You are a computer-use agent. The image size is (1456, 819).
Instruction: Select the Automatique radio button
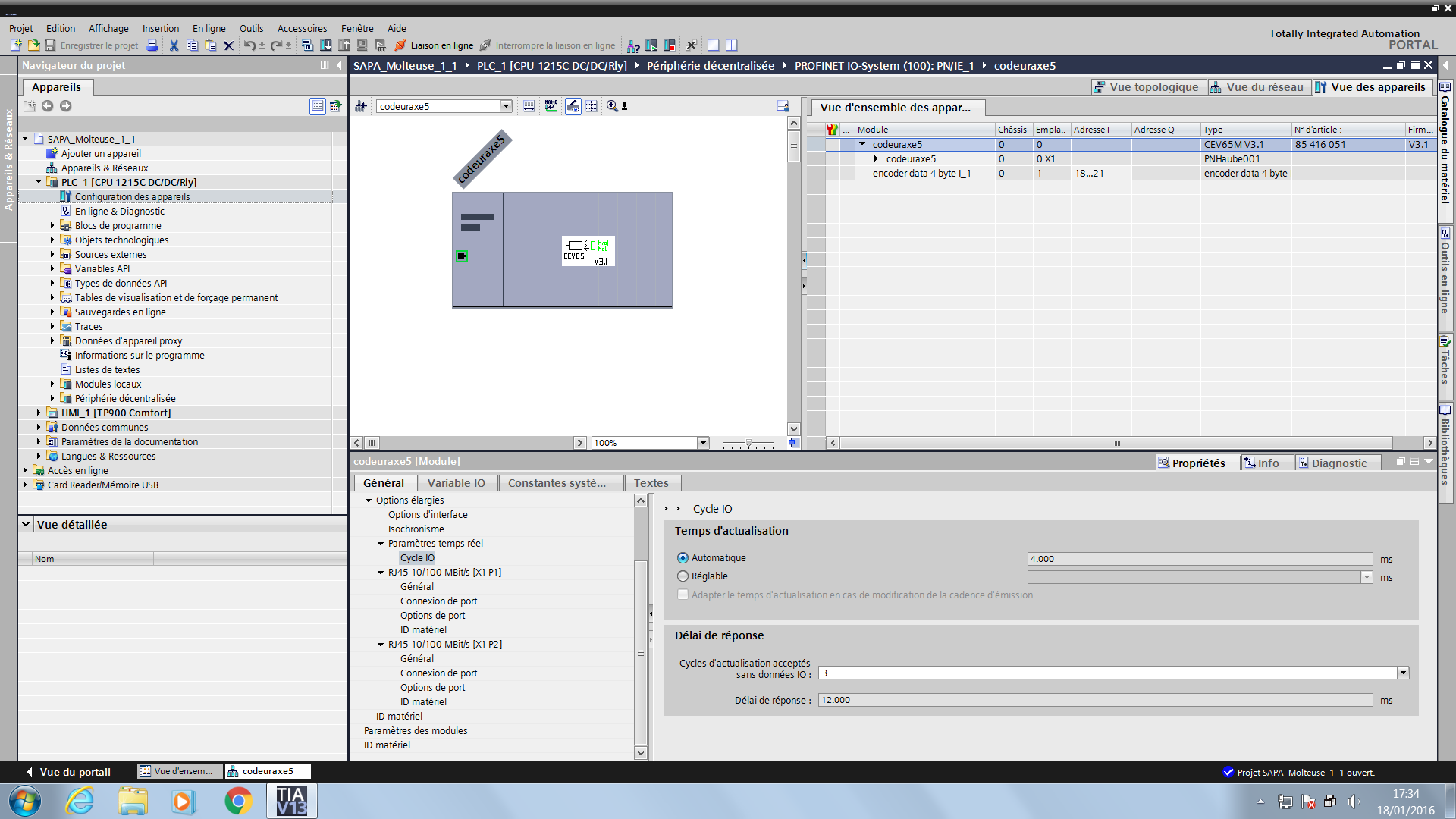[x=682, y=558]
